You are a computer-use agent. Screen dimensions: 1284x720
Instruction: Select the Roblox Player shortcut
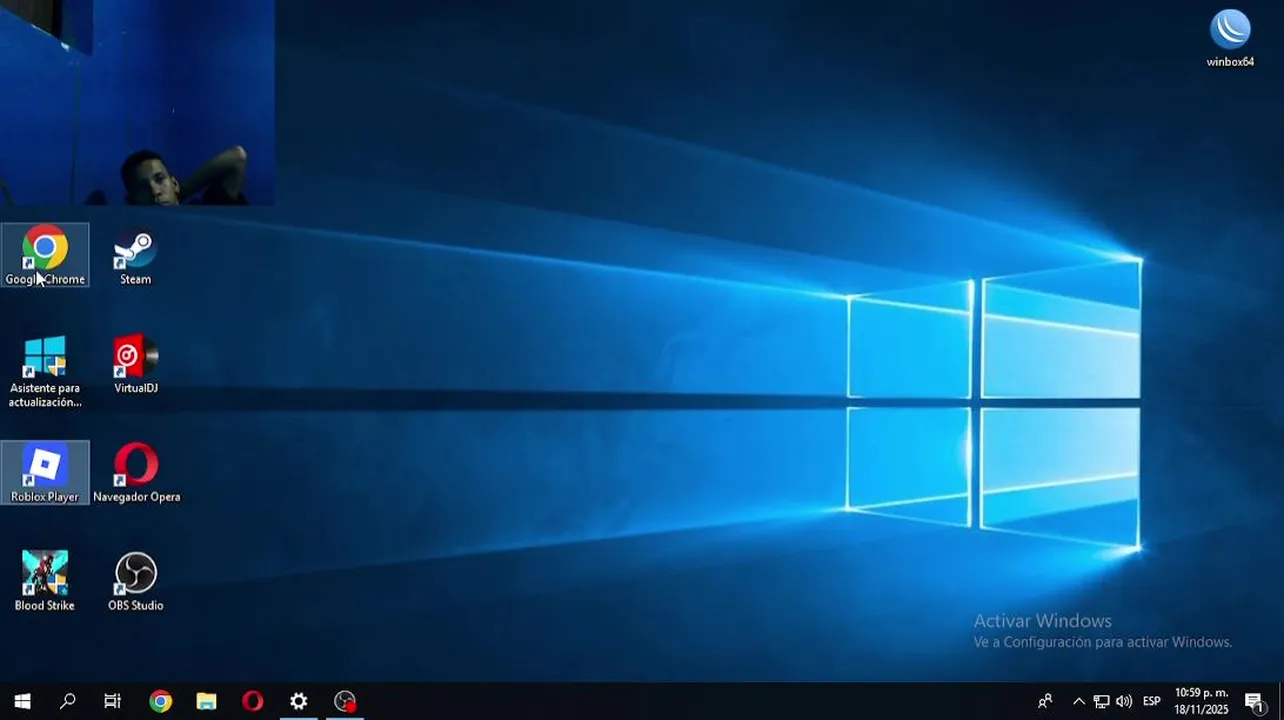click(x=45, y=472)
